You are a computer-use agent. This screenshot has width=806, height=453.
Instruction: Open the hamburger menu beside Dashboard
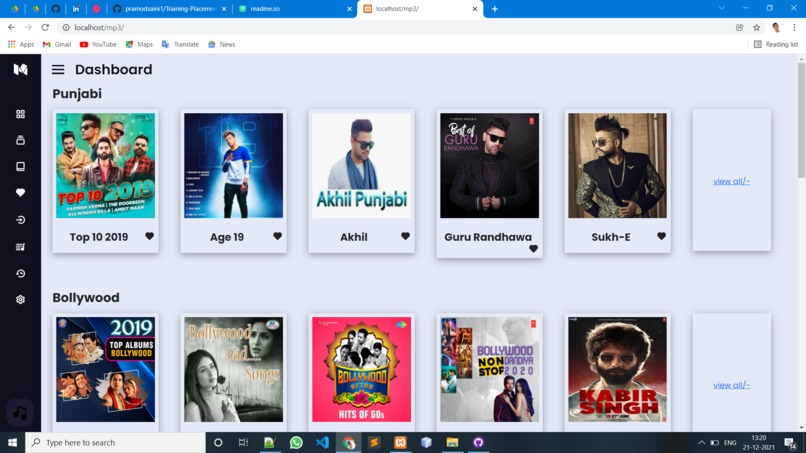click(x=58, y=69)
